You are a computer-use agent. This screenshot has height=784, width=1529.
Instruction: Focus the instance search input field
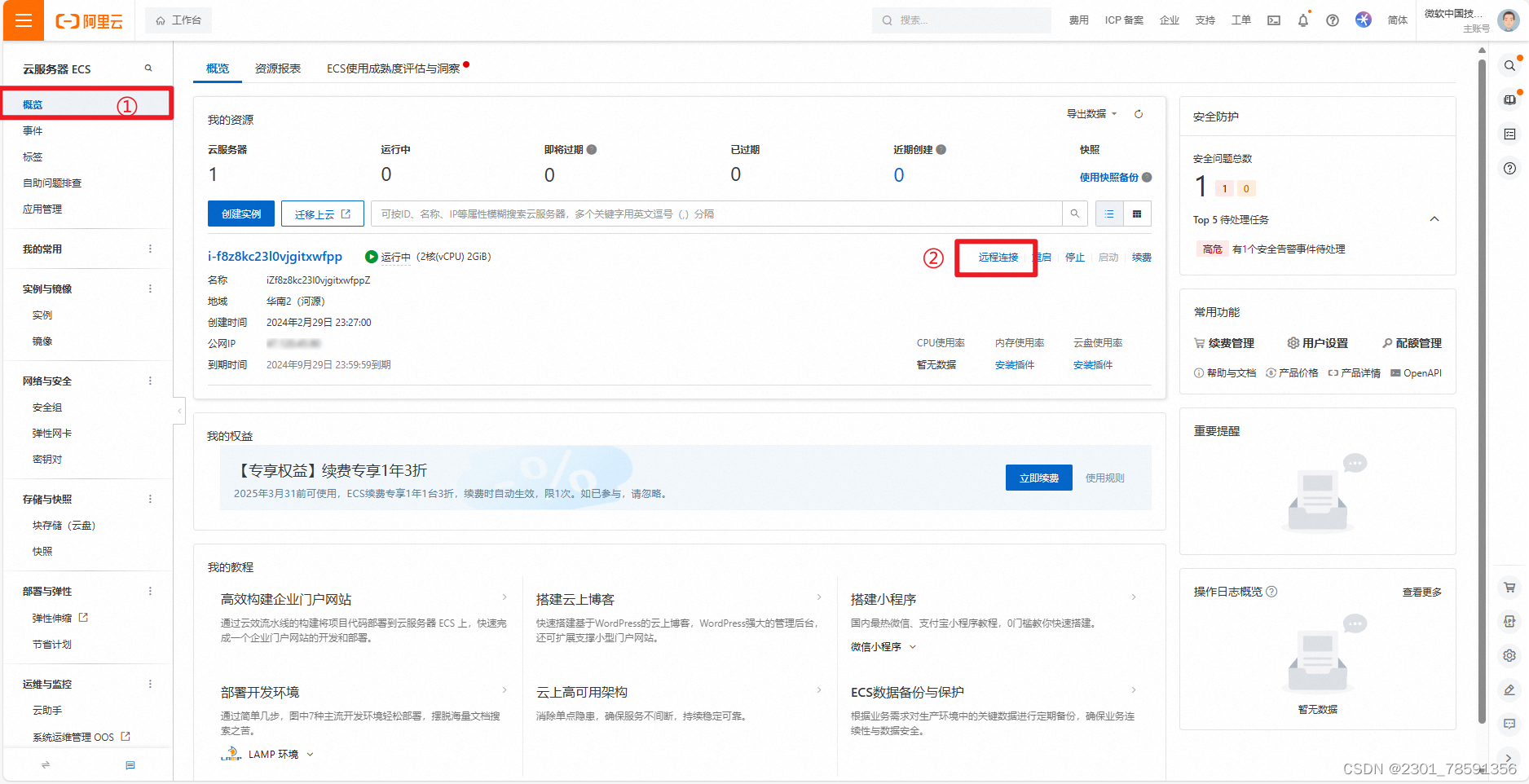pyautogui.click(x=716, y=214)
